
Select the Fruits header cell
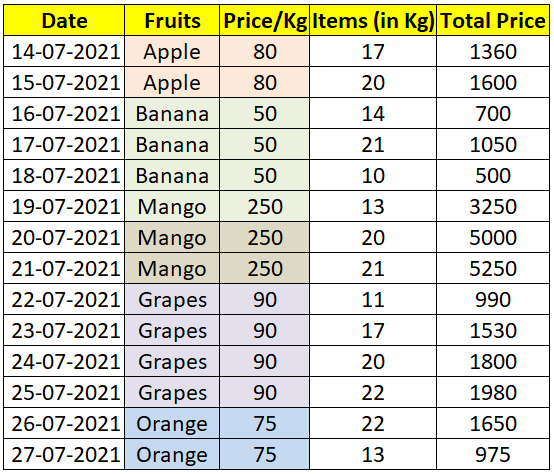point(172,20)
